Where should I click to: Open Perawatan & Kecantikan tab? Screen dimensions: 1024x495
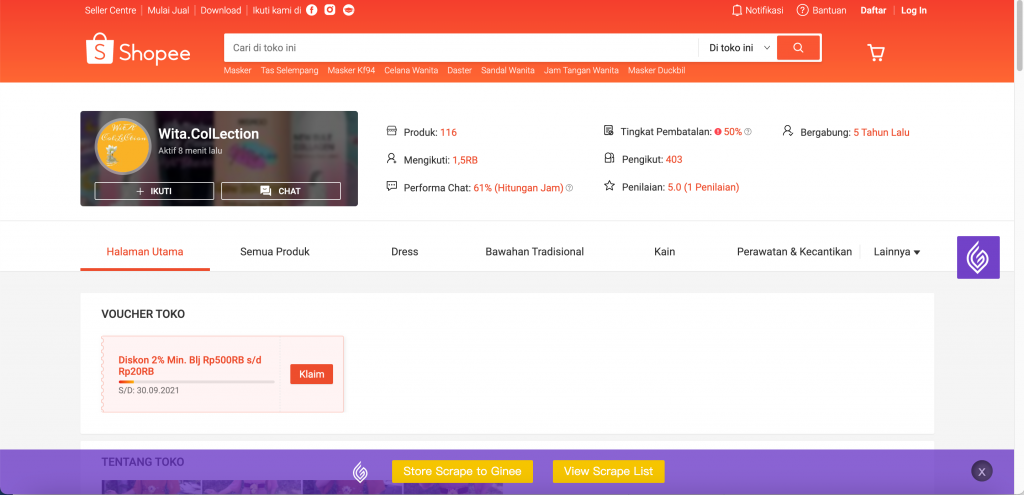point(794,251)
